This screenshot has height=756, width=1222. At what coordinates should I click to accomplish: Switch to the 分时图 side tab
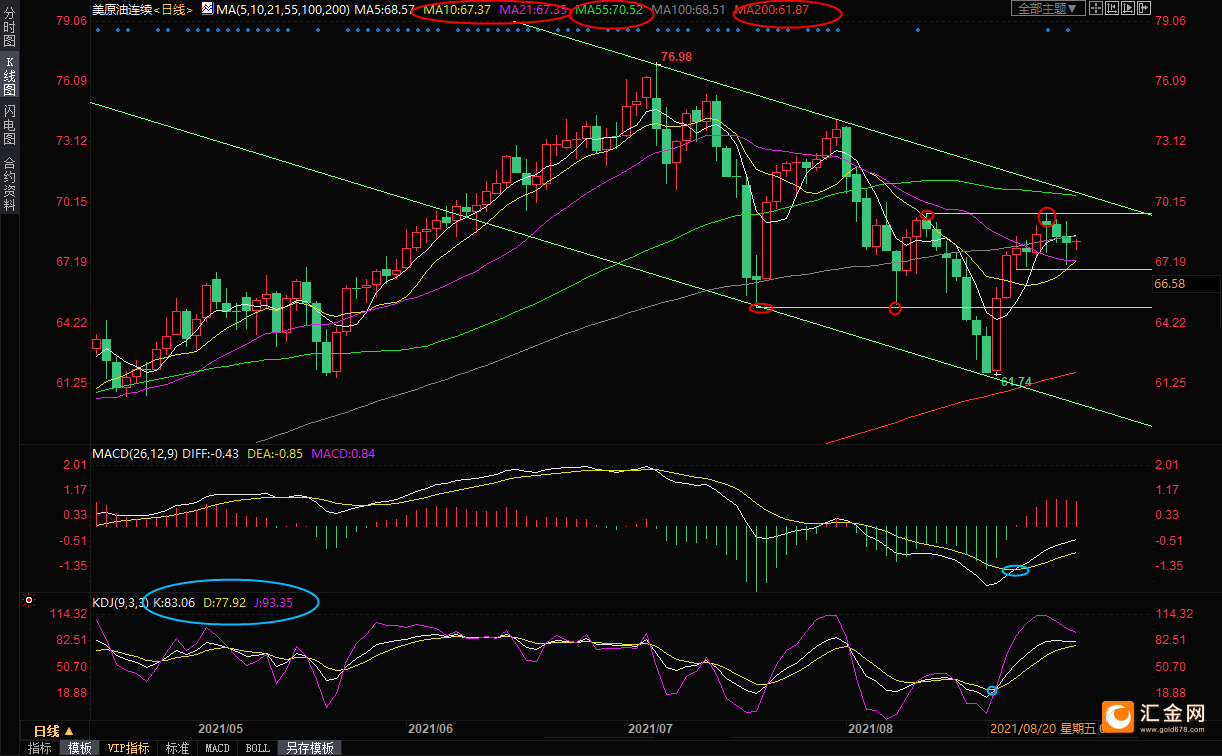[x=9, y=26]
